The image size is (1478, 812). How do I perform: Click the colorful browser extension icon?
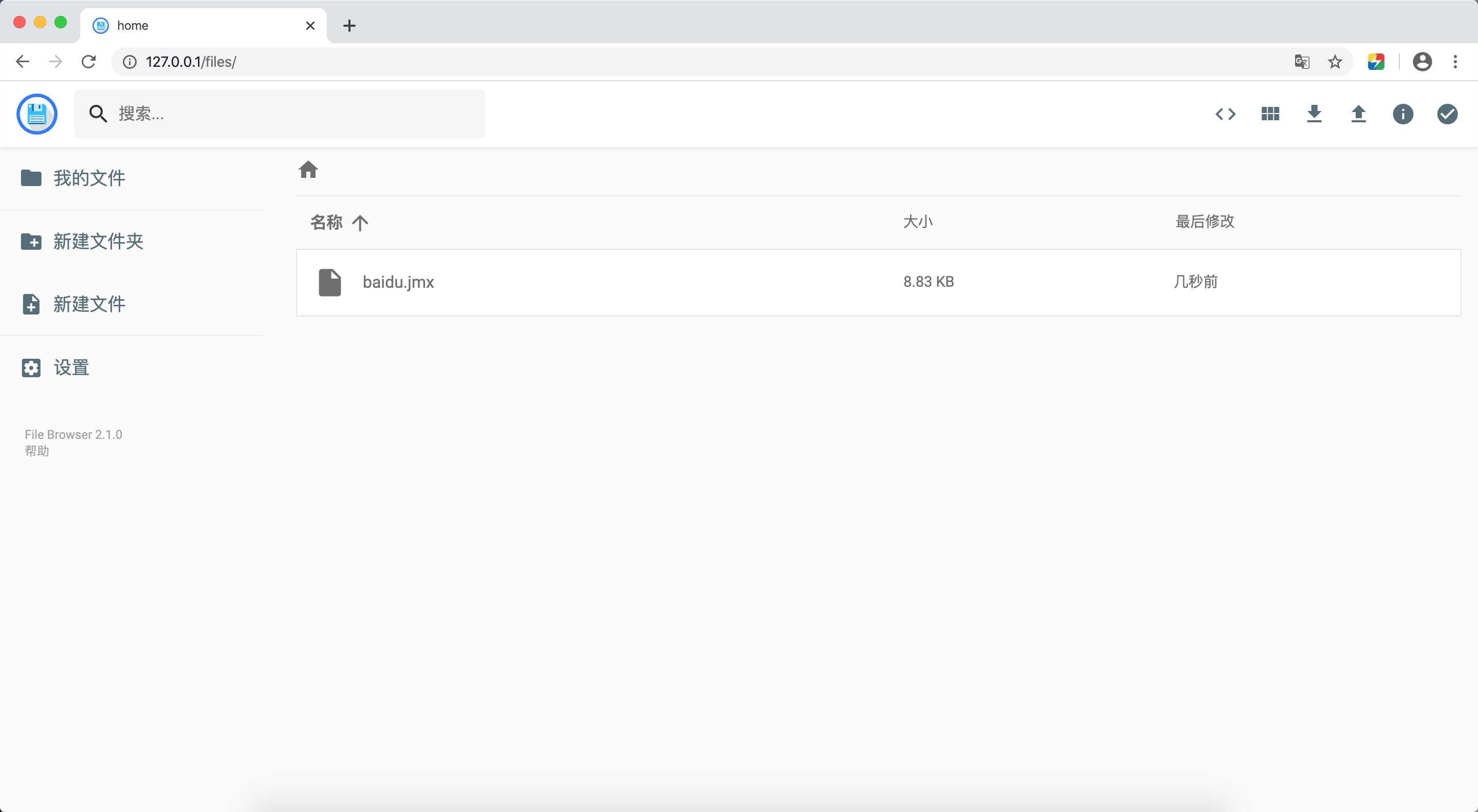pyautogui.click(x=1376, y=61)
